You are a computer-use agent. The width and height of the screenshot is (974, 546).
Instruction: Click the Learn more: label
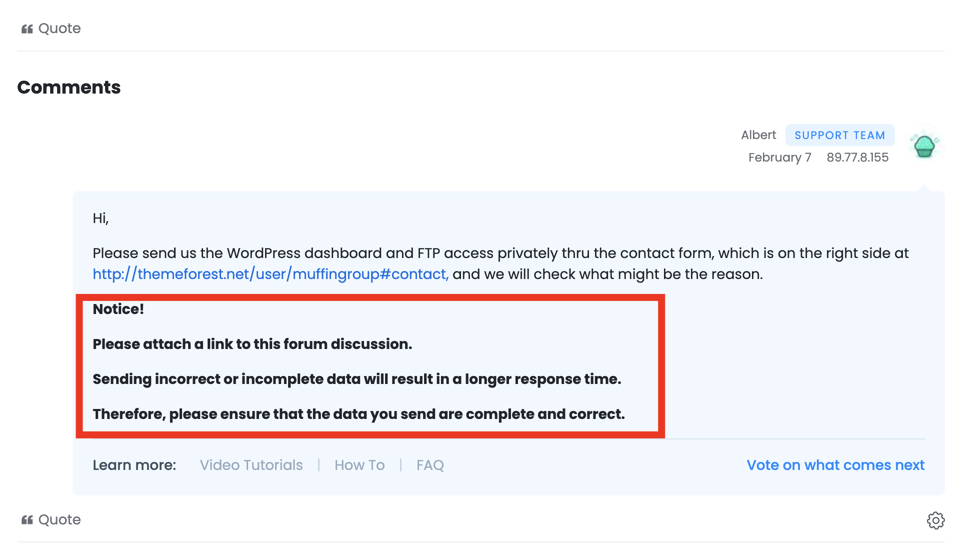[134, 465]
